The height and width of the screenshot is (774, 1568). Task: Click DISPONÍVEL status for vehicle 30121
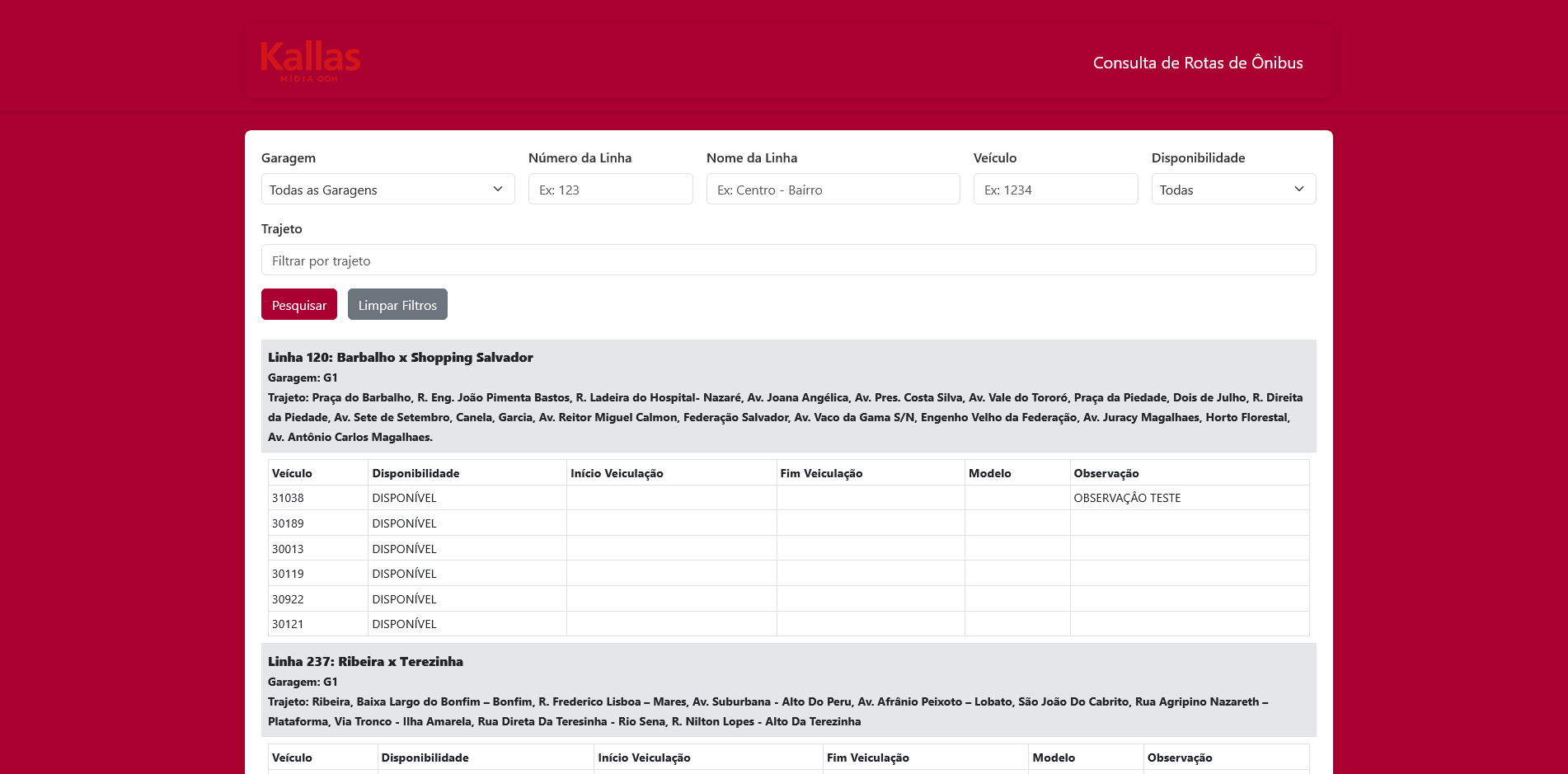click(x=404, y=624)
